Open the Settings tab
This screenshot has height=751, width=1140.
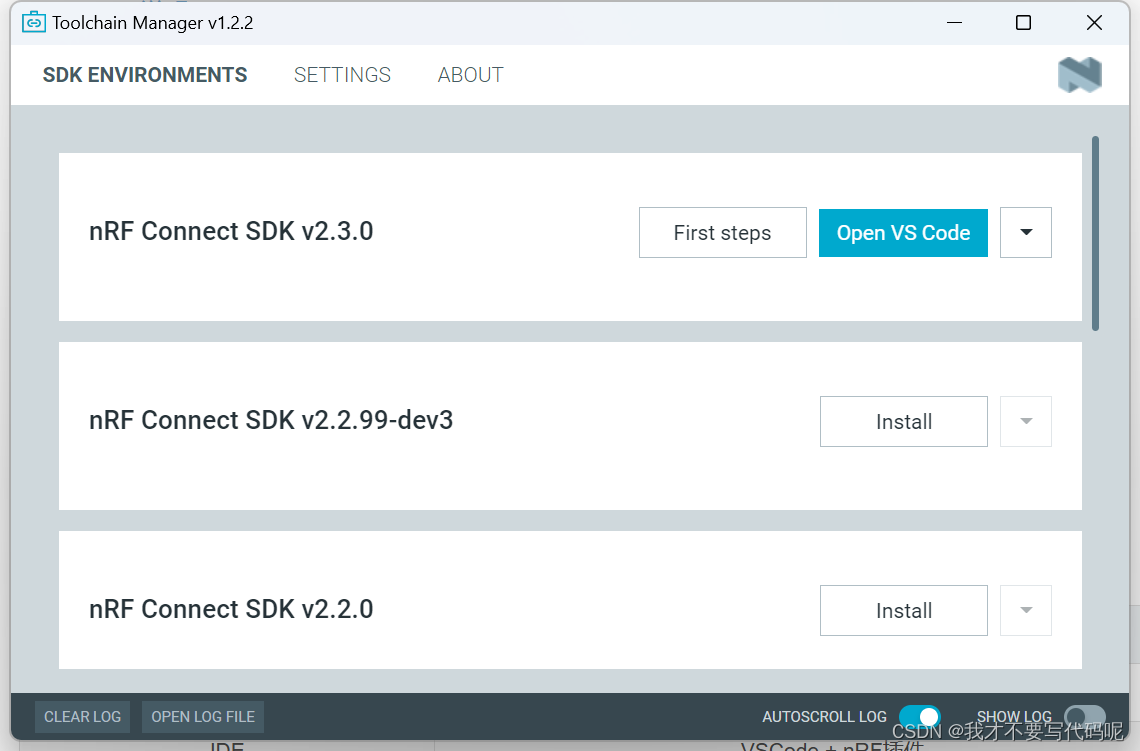pyautogui.click(x=342, y=75)
